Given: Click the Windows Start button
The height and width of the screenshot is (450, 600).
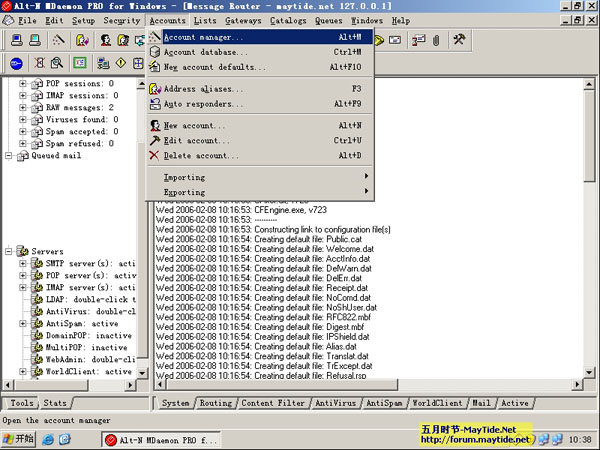Looking at the screenshot, I should pos(18,439).
